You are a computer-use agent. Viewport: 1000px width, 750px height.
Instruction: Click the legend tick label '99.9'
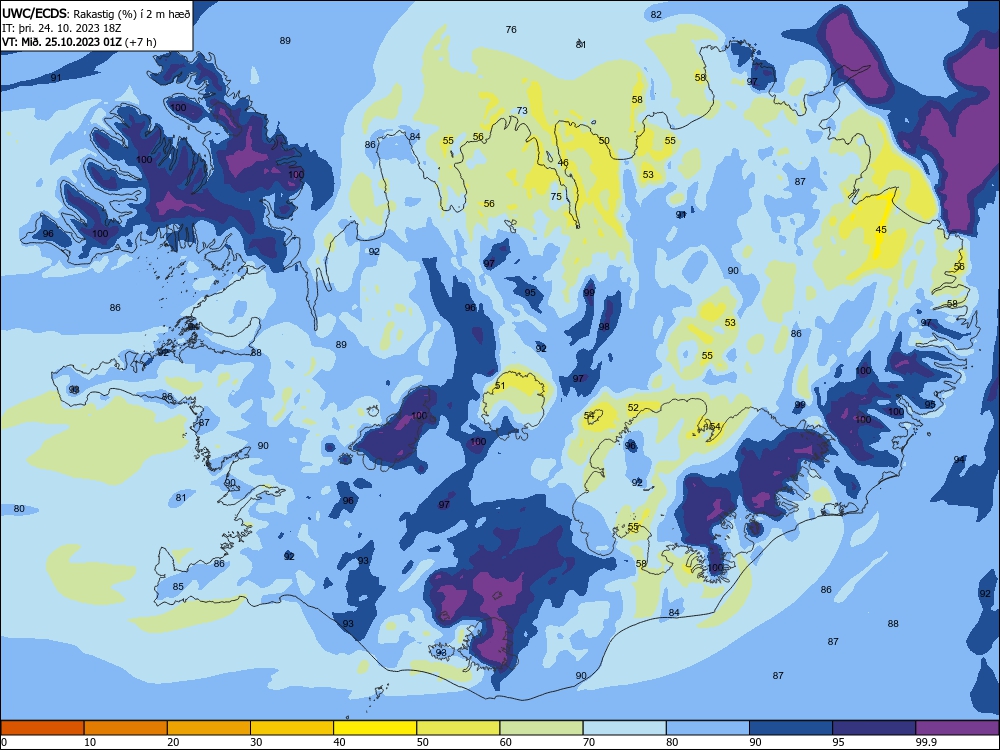pos(925,742)
